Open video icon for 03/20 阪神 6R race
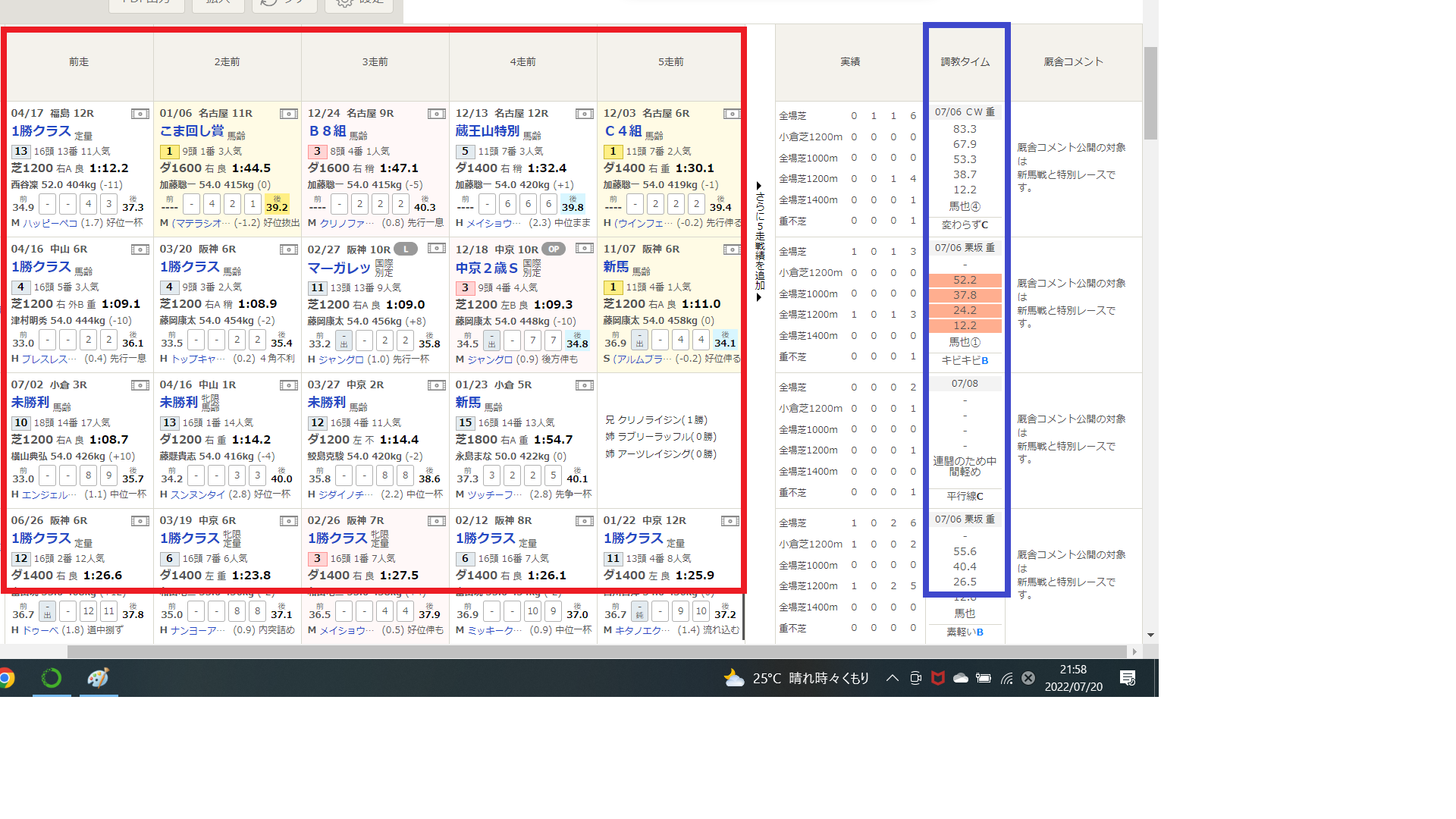 tap(288, 249)
